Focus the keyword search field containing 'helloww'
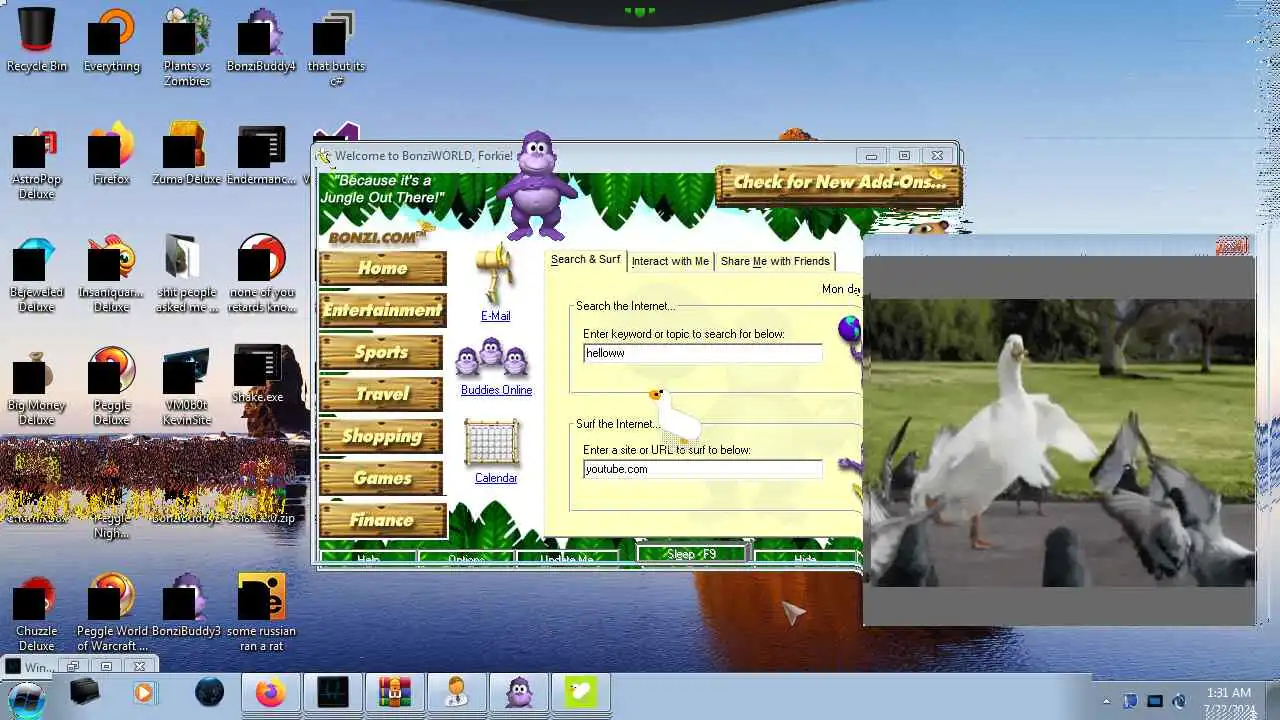 [x=702, y=353]
